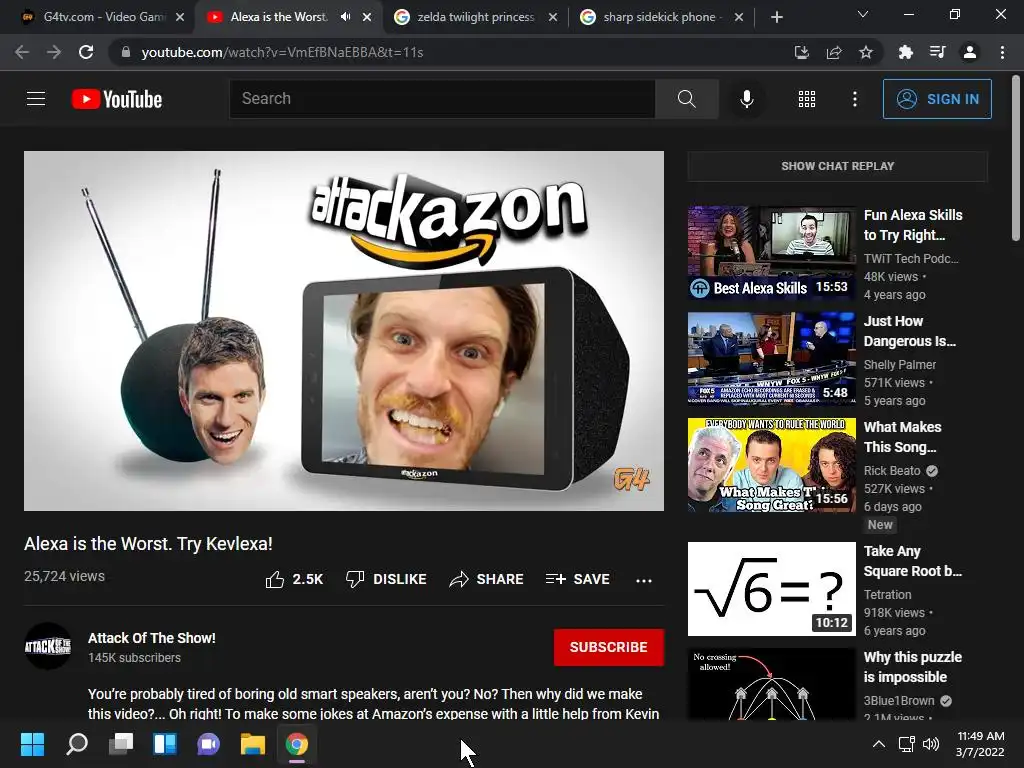Click the TWiT Tech Podc... channel name
1024x768 pixels.
[x=911, y=259]
